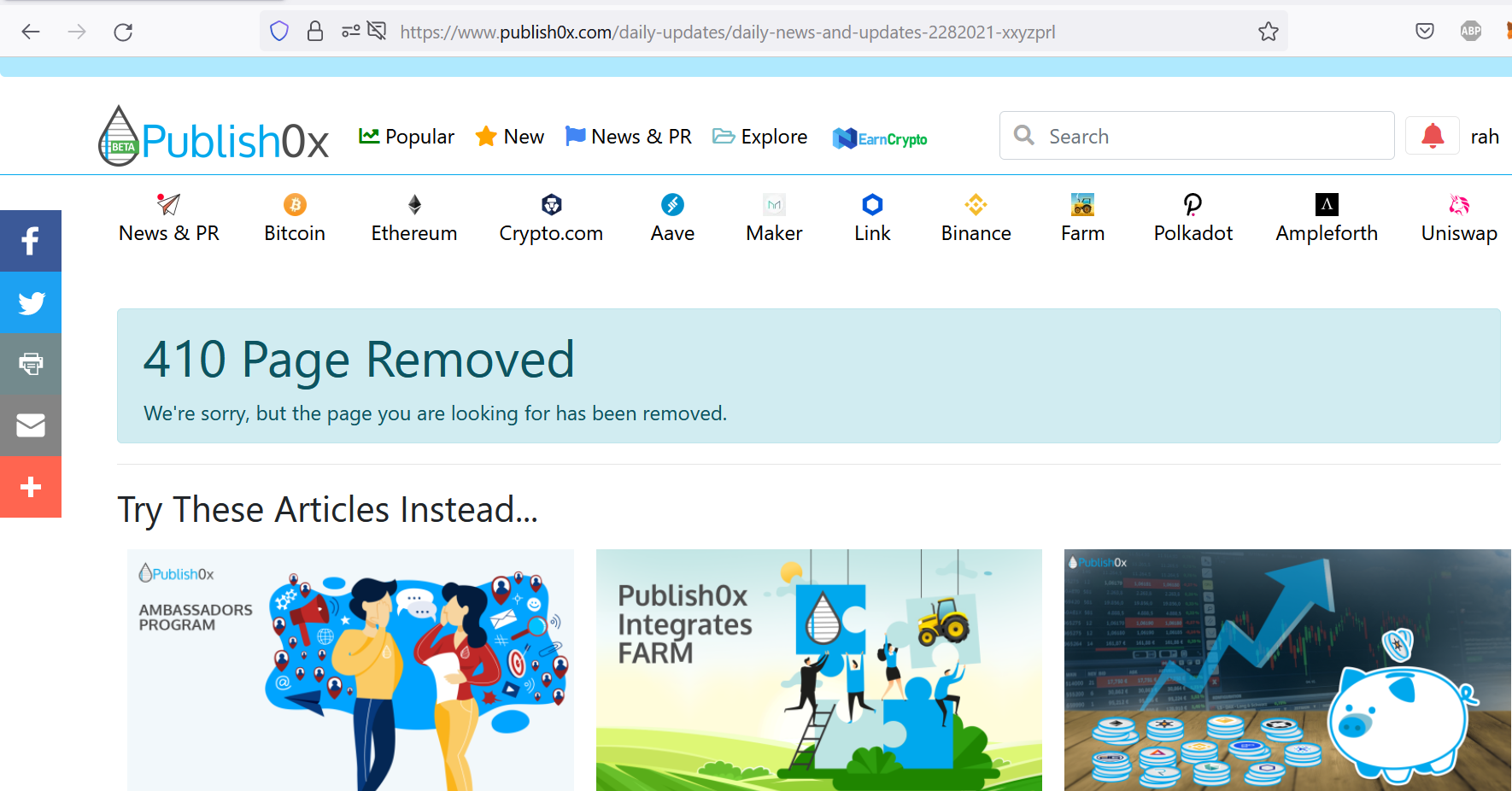This screenshot has height=791, width=1512.
Task: Open the Ampleforth tag
Action: pyautogui.click(x=1327, y=219)
